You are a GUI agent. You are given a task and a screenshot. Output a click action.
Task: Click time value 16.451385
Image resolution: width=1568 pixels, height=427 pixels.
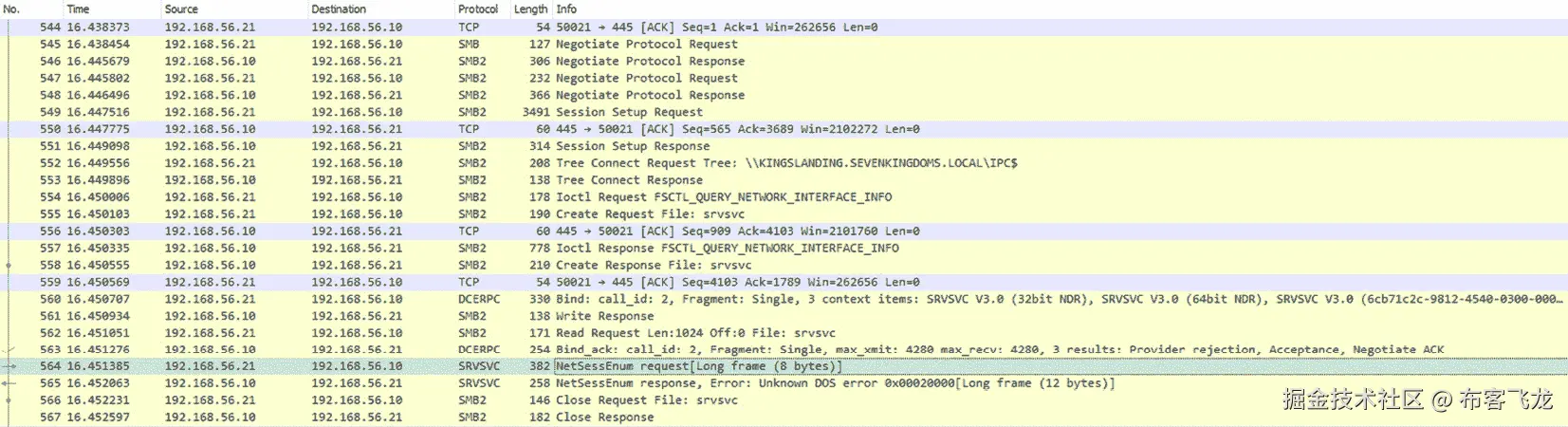point(99,366)
